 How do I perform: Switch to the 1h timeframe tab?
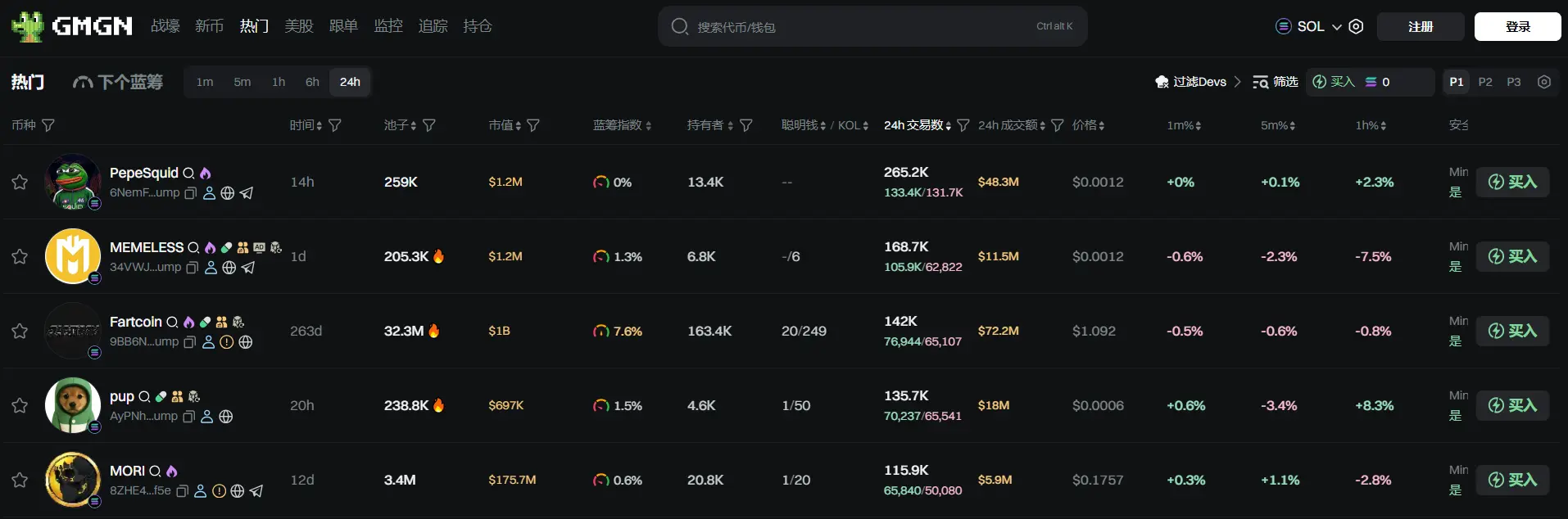pyautogui.click(x=279, y=82)
